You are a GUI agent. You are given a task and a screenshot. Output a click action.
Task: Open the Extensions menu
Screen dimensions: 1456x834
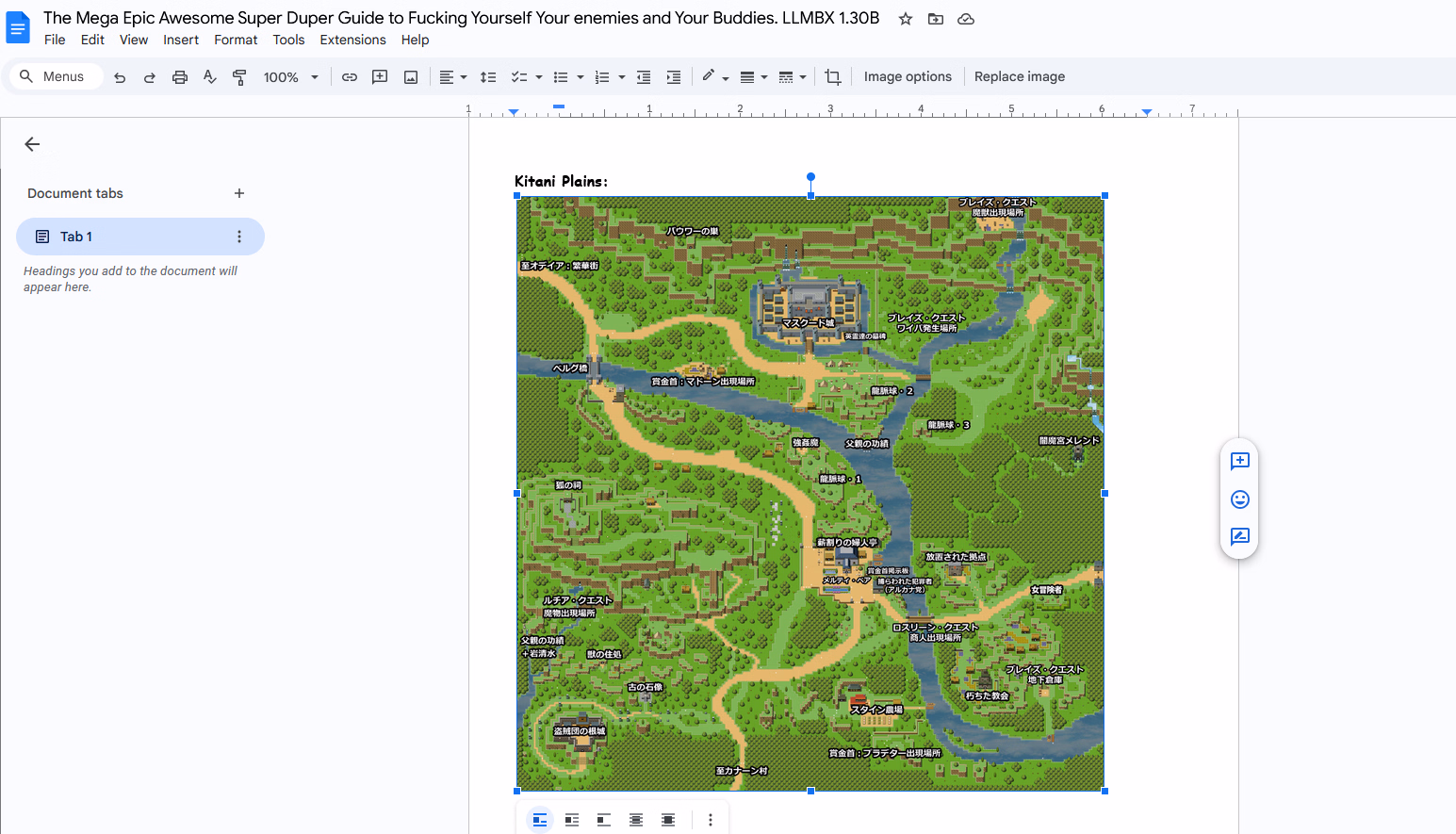[x=352, y=40]
